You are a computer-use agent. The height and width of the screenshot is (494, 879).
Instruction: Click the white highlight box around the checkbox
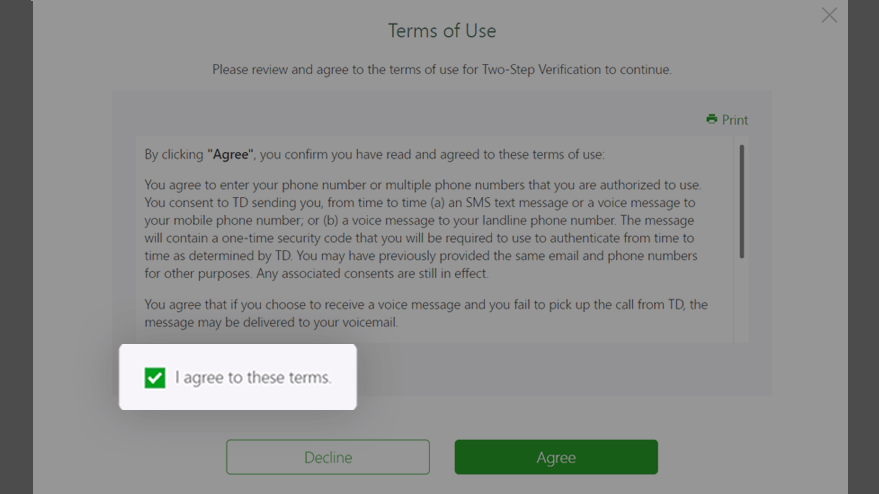pyautogui.click(x=238, y=377)
